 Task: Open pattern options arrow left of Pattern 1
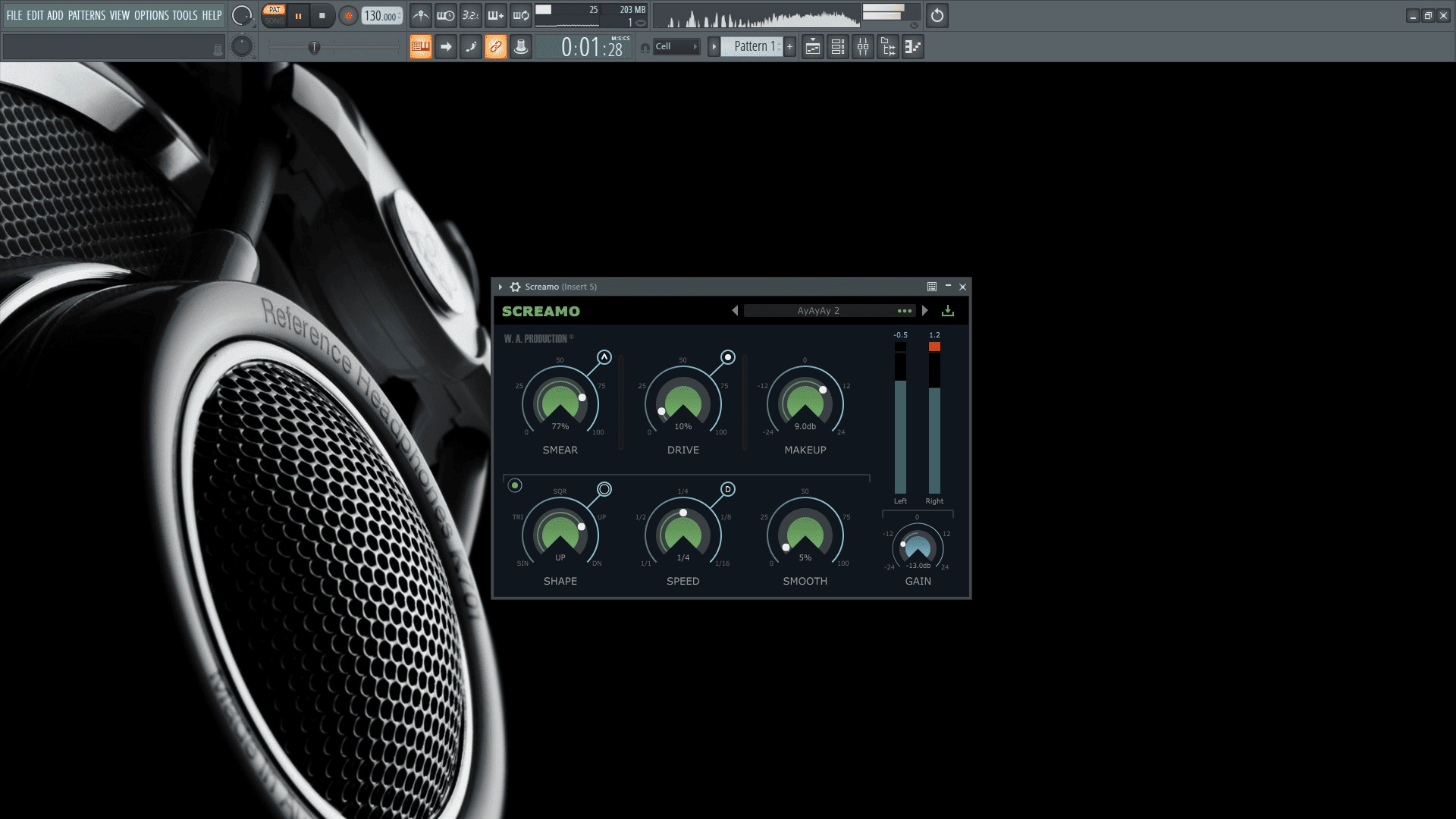pyautogui.click(x=714, y=47)
